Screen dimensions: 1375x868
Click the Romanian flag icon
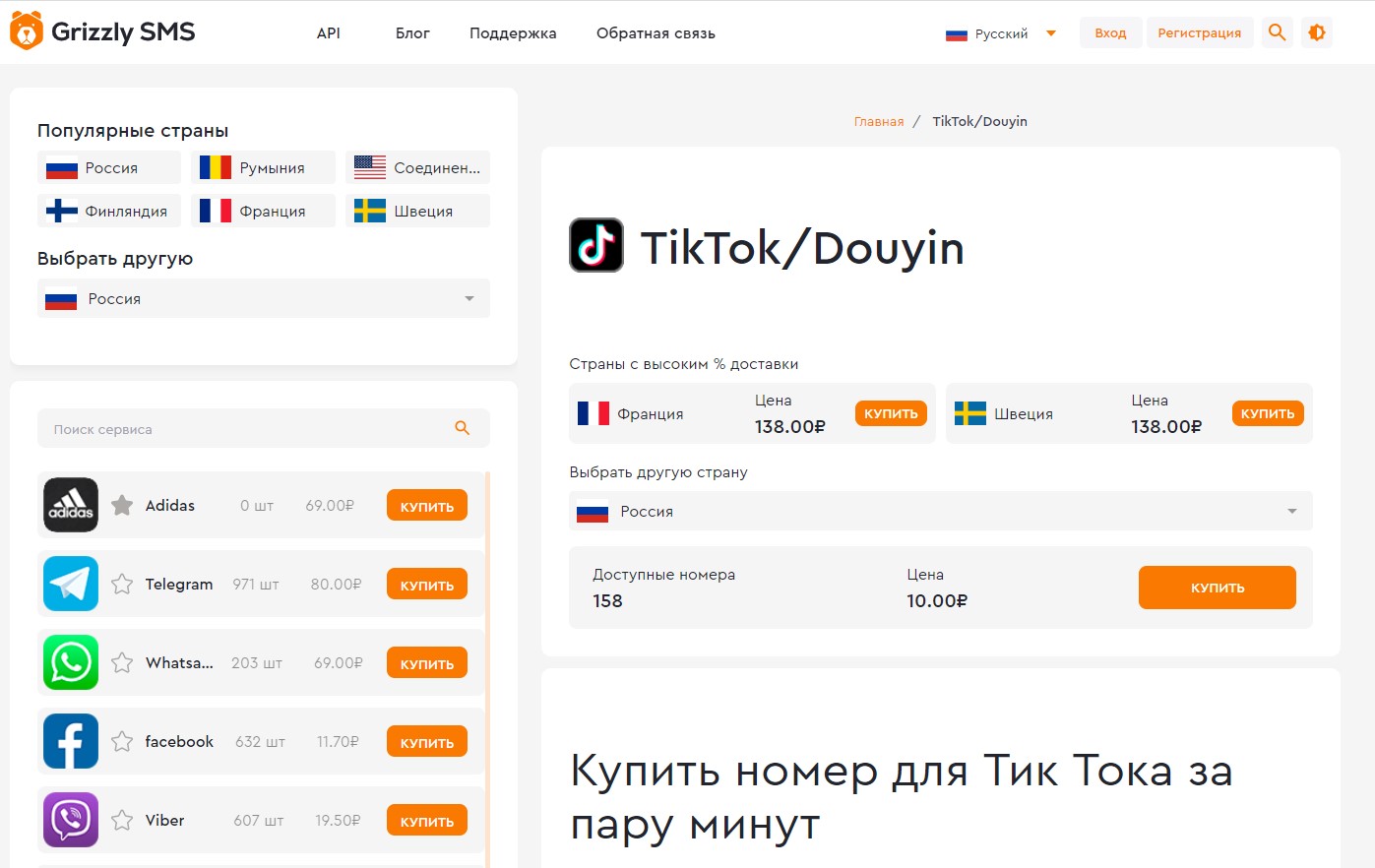(216, 167)
